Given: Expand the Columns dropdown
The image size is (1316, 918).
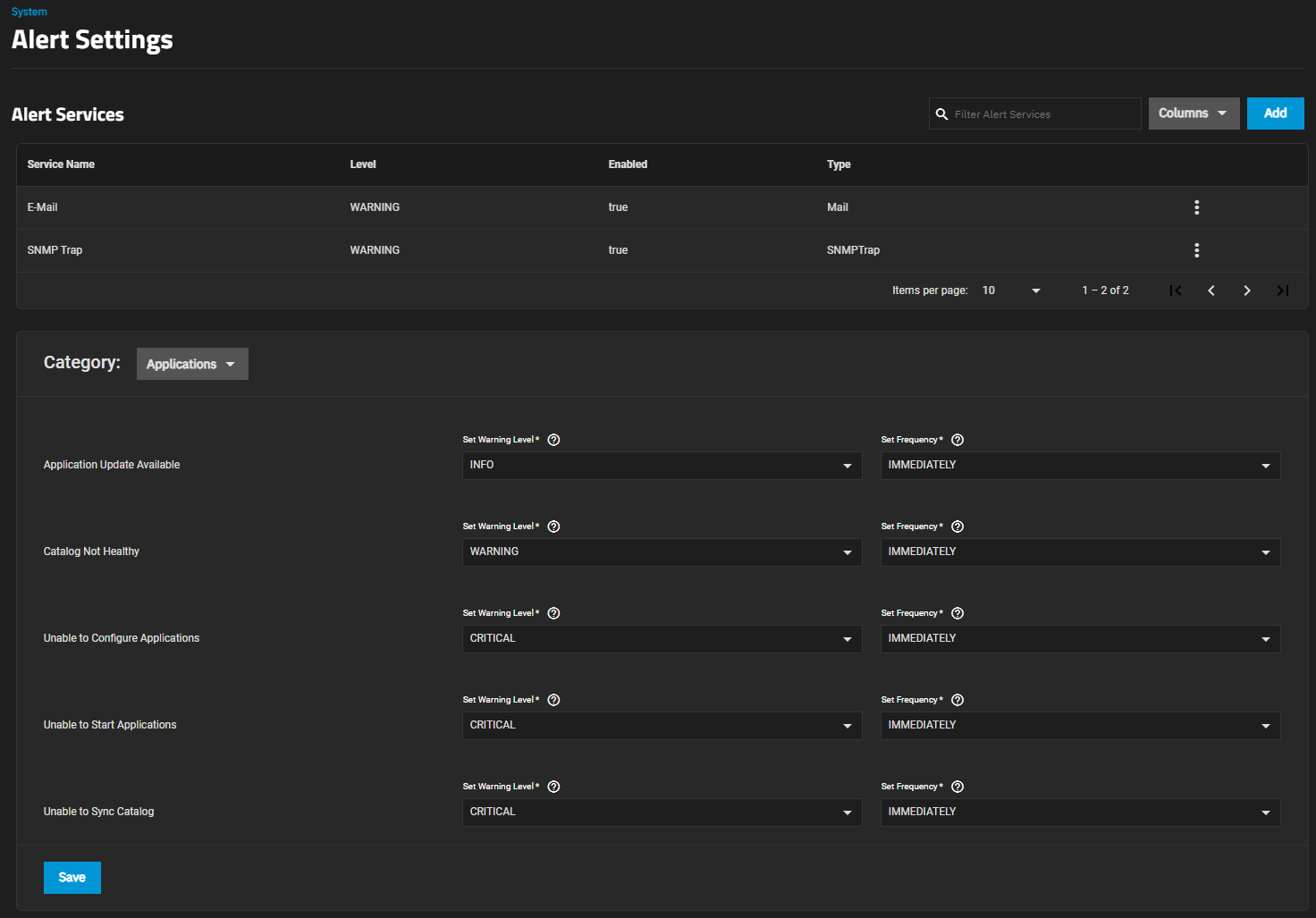Looking at the screenshot, I should (1193, 114).
